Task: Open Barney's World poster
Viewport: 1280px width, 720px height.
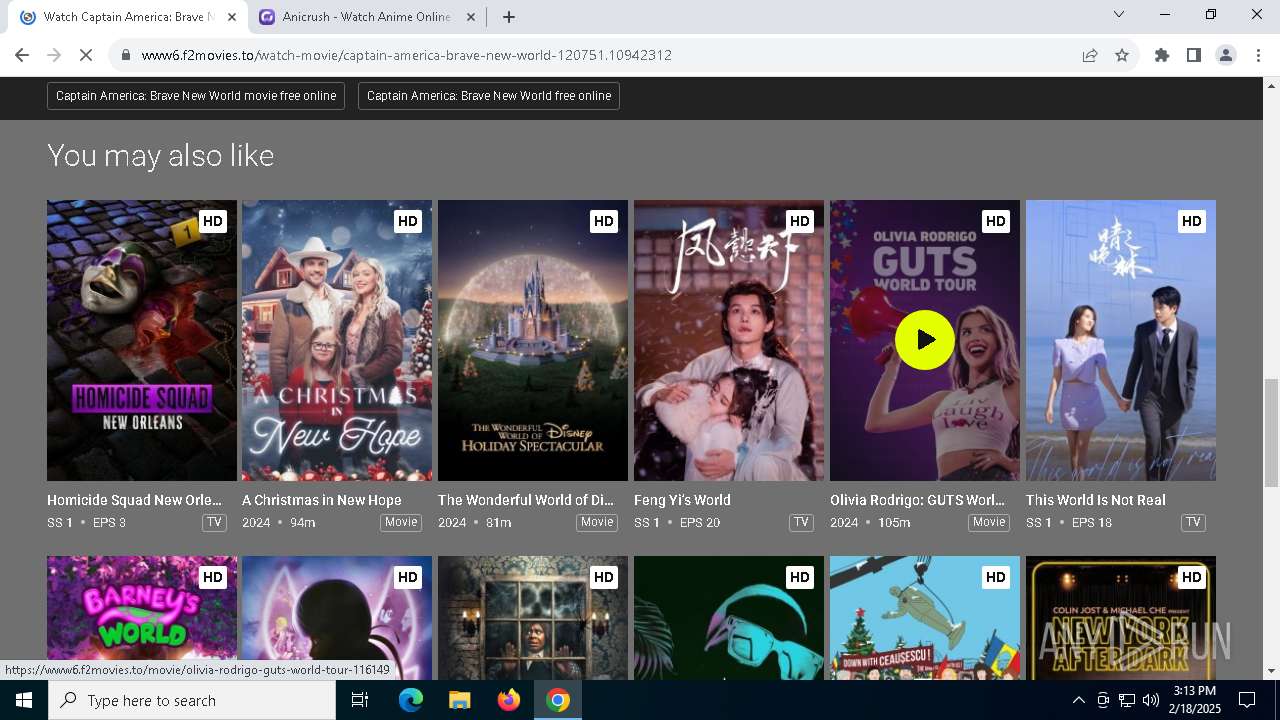Action: (x=142, y=618)
